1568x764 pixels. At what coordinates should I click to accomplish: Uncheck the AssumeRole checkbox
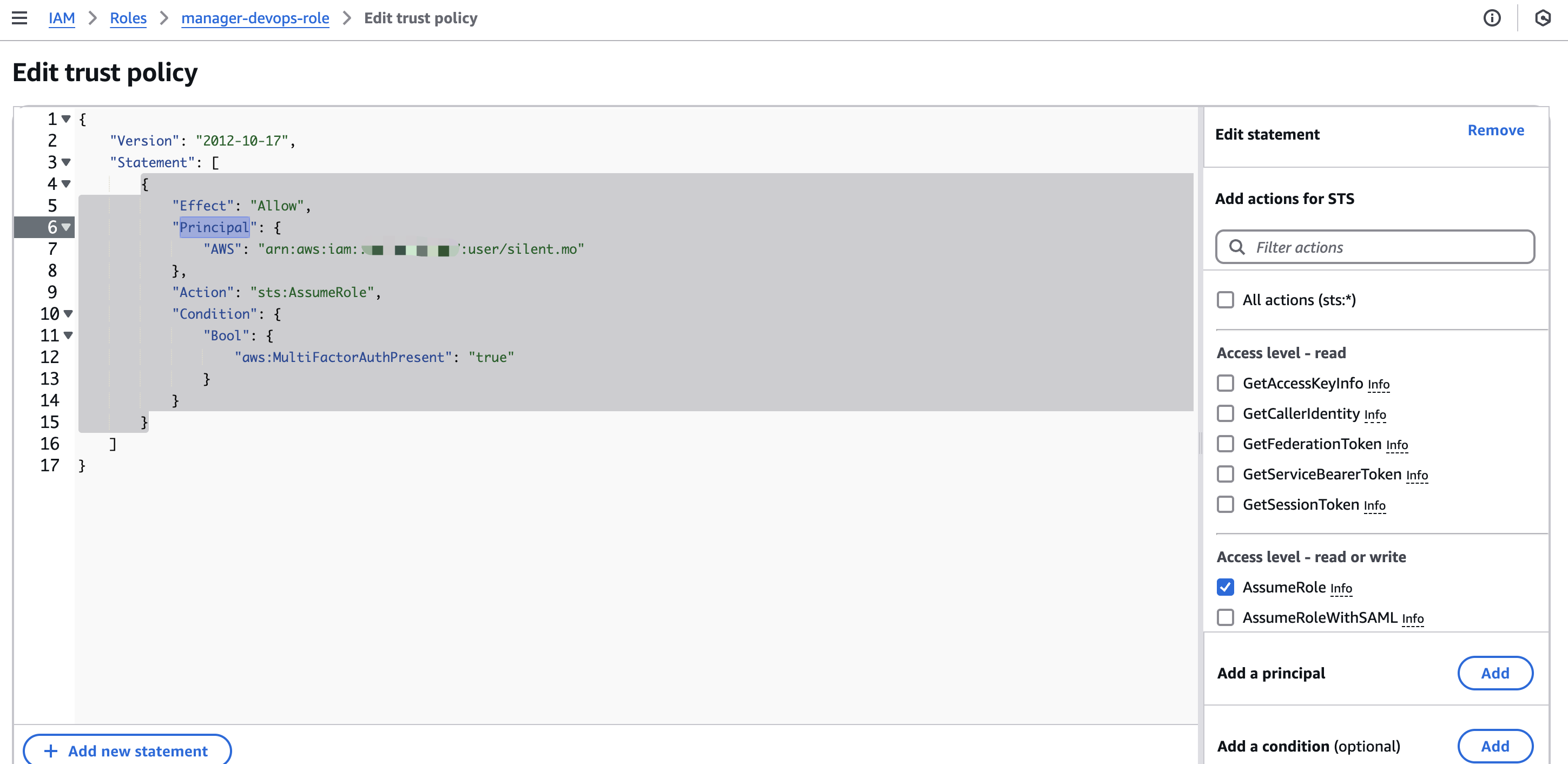[1225, 587]
